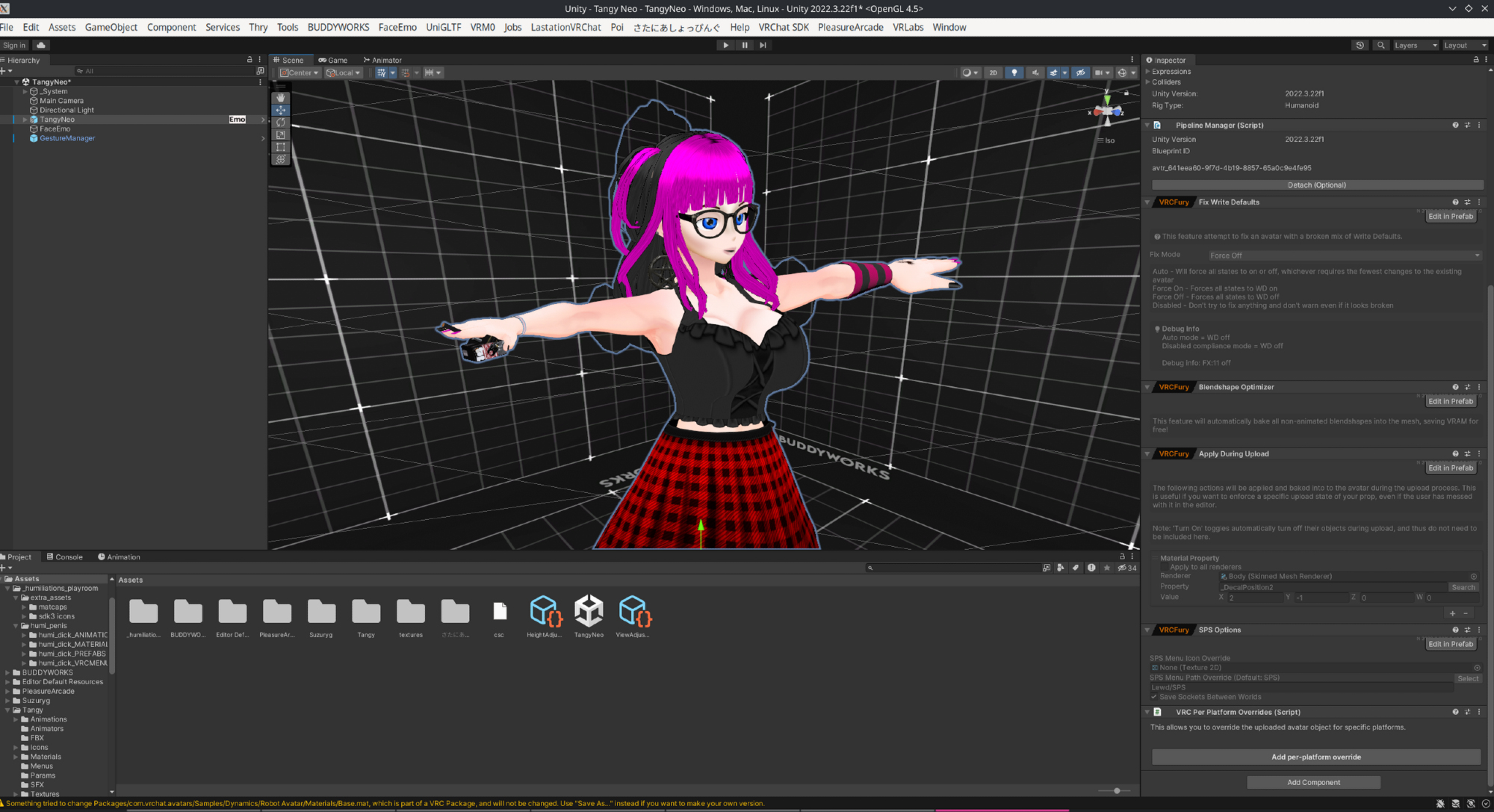The image size is (1494, 812).
Task: Select the Scale tool in scene
Action: click(281, 135)
